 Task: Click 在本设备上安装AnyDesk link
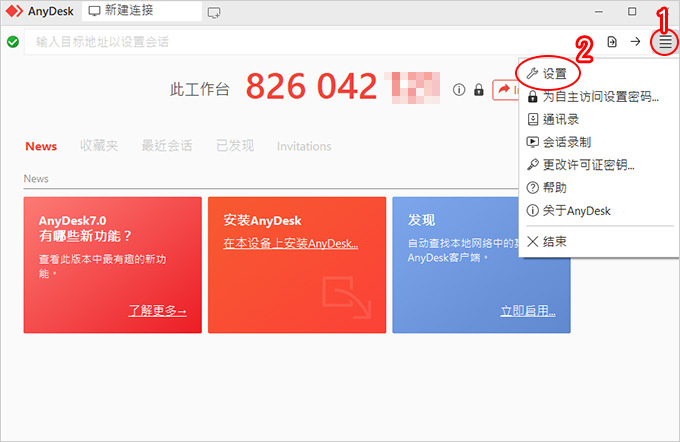pos(291,243)
